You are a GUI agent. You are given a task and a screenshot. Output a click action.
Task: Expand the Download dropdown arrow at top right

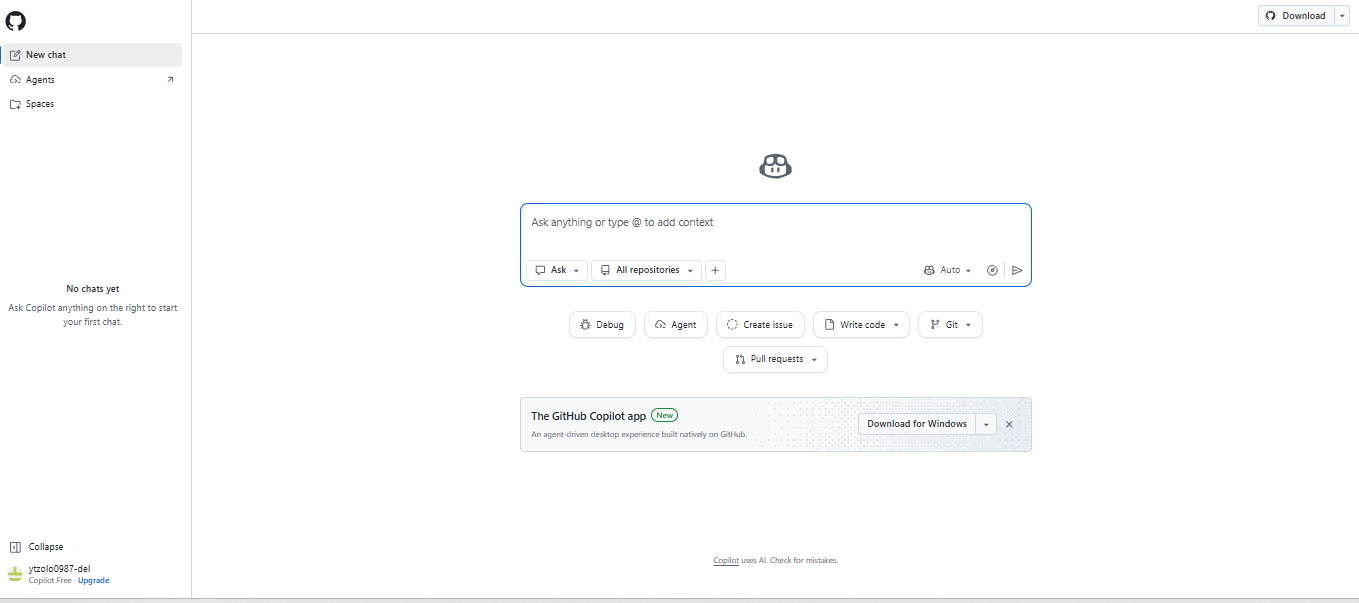1342,15
